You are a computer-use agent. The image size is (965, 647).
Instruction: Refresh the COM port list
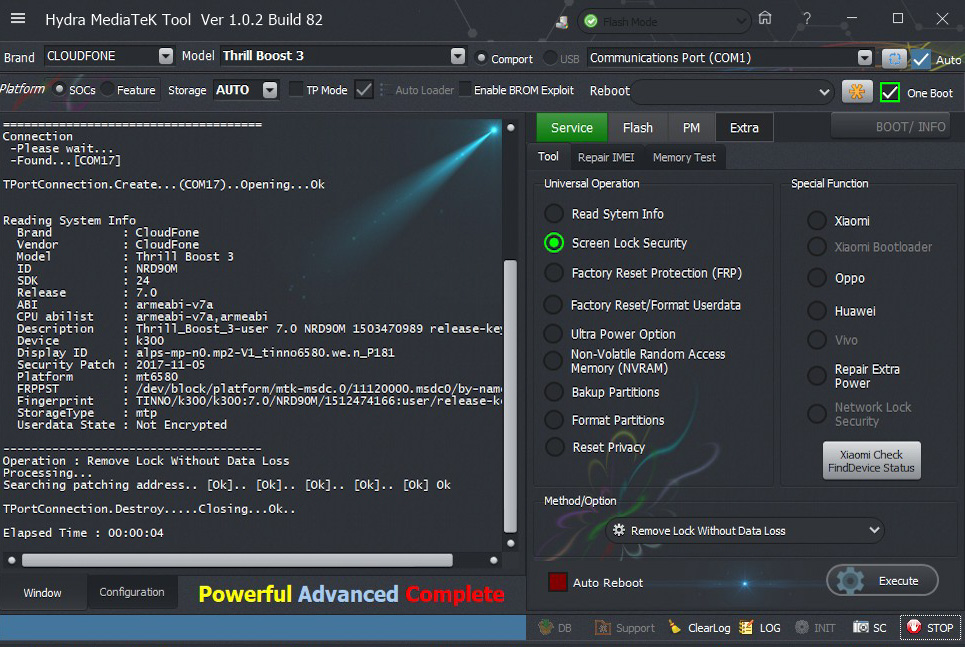[893, 59]
